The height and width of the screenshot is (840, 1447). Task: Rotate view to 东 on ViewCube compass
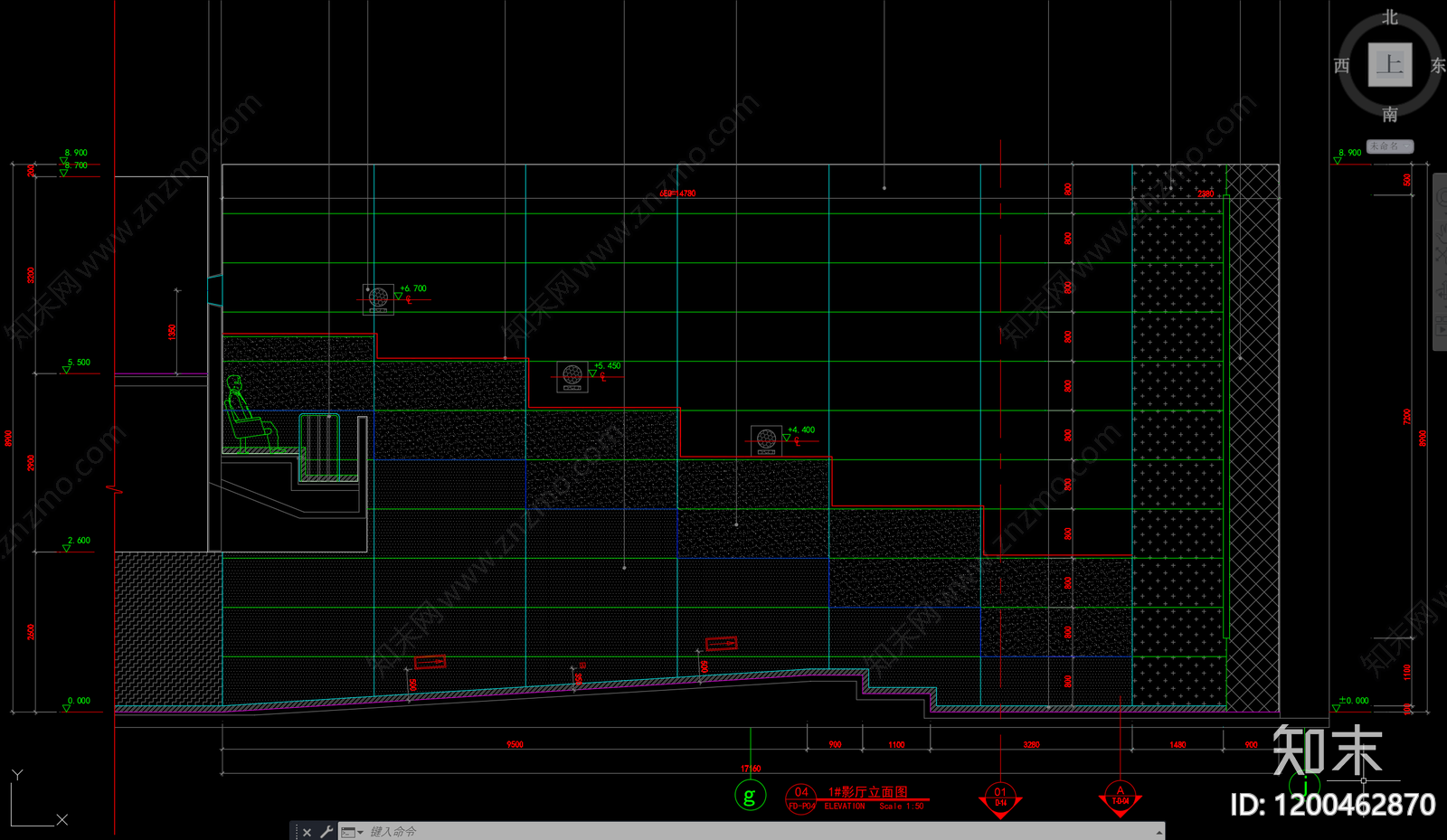(1438, 65)
